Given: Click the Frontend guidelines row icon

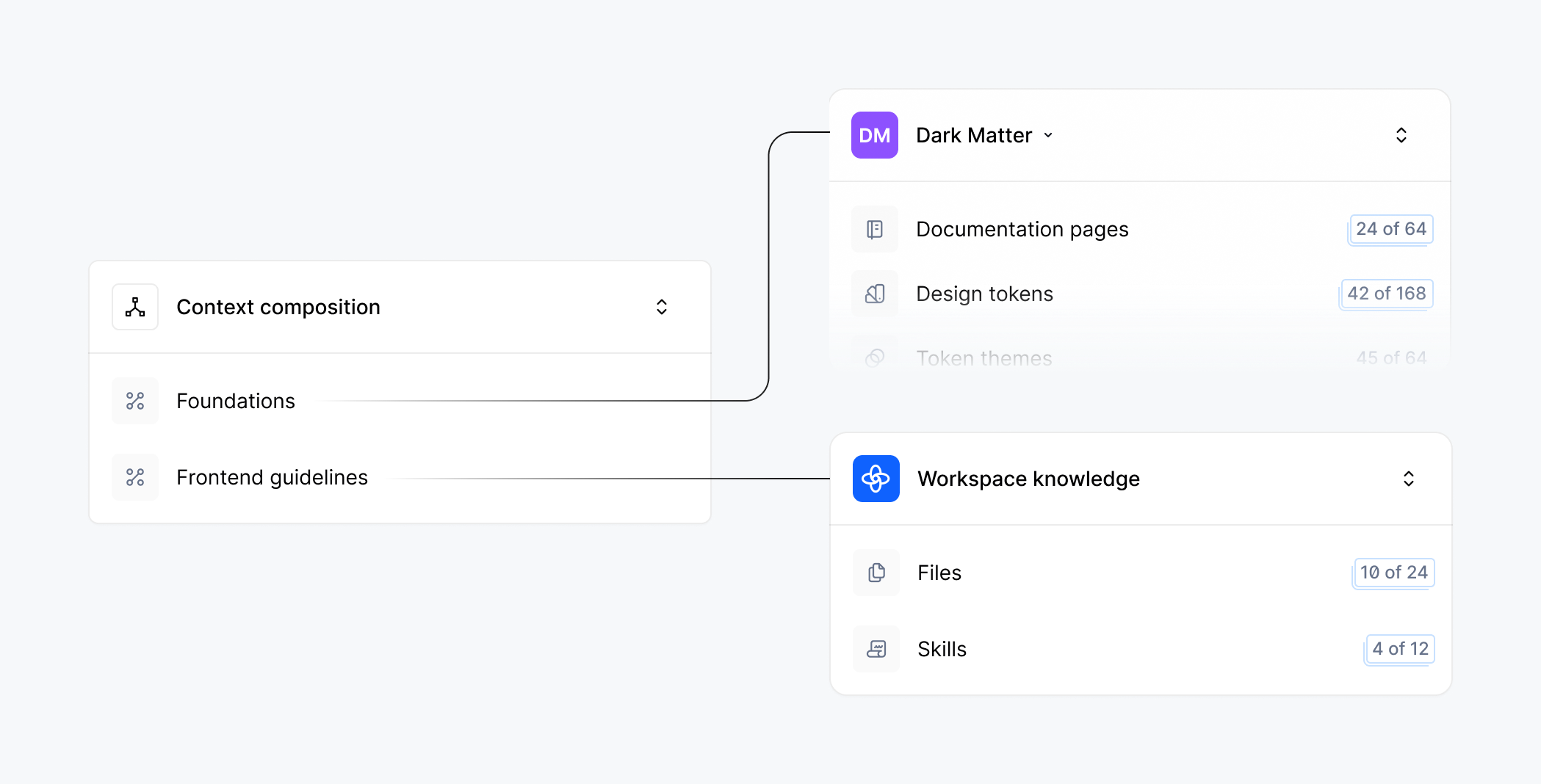Looking at the screenshot, I should pyautogui.click(x=135, y=477).
